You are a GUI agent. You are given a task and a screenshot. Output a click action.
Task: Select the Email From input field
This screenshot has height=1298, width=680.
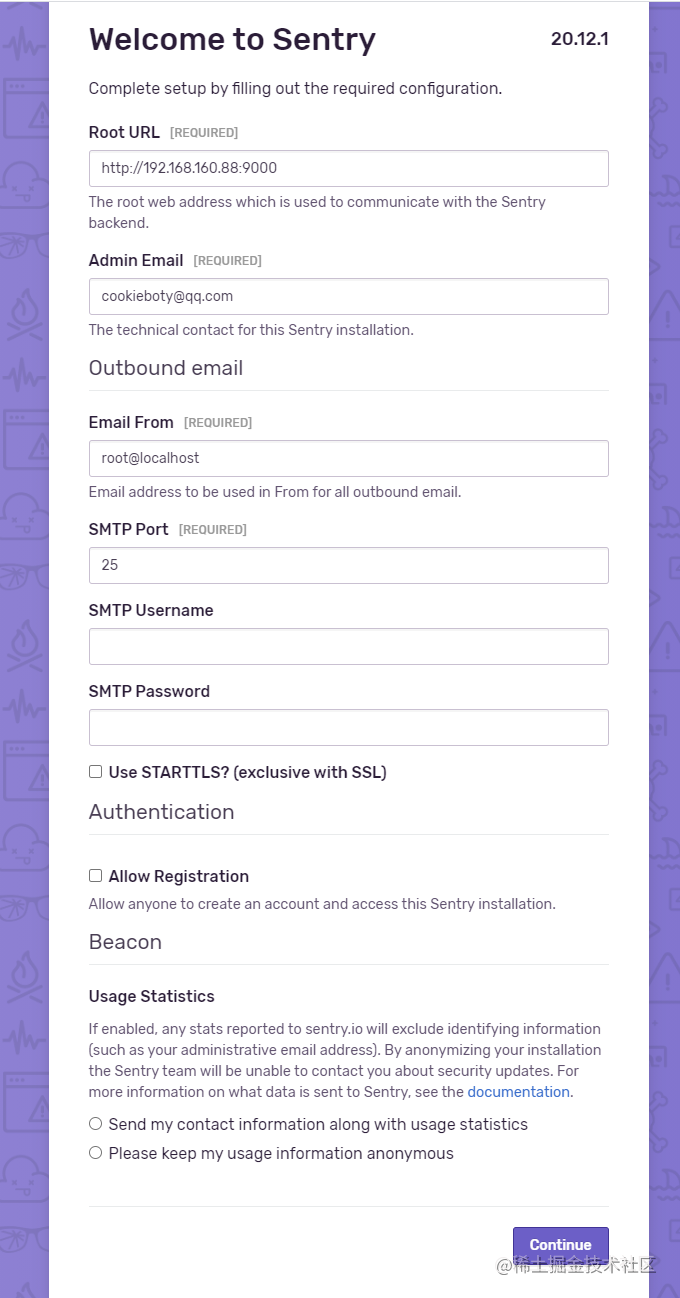348,458
